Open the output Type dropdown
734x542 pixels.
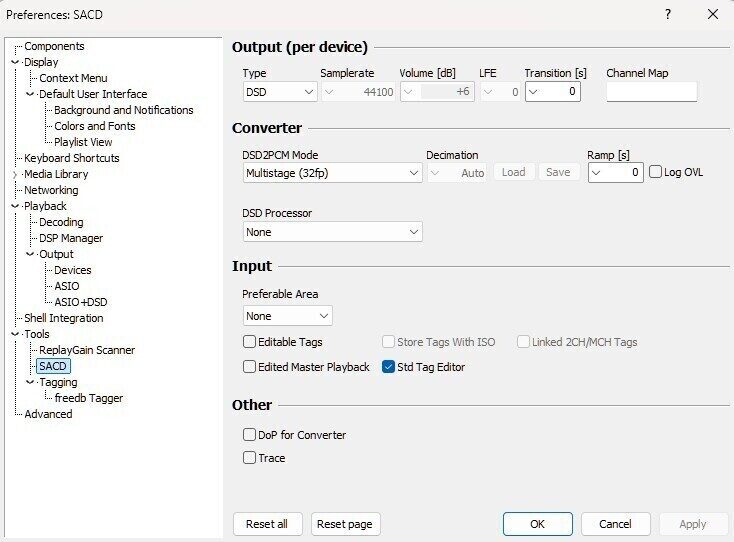pos(280,91)
